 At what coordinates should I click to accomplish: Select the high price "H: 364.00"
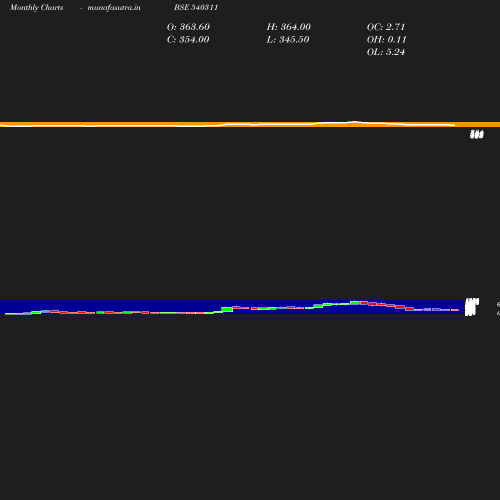(x=289, y=27)
